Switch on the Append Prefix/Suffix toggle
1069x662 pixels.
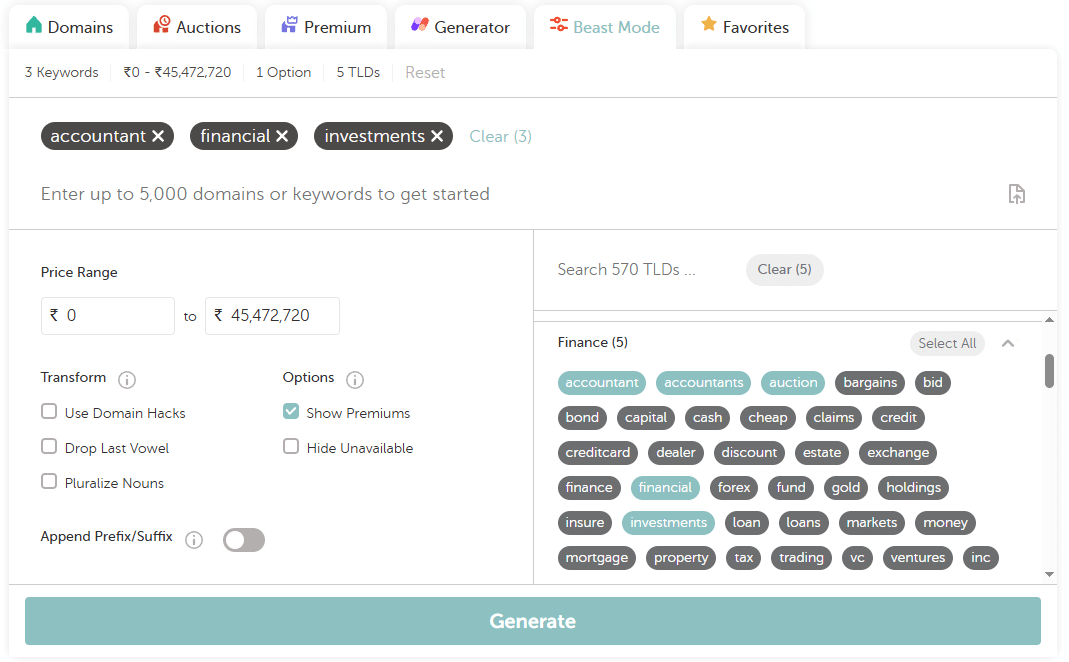point(243,539)
